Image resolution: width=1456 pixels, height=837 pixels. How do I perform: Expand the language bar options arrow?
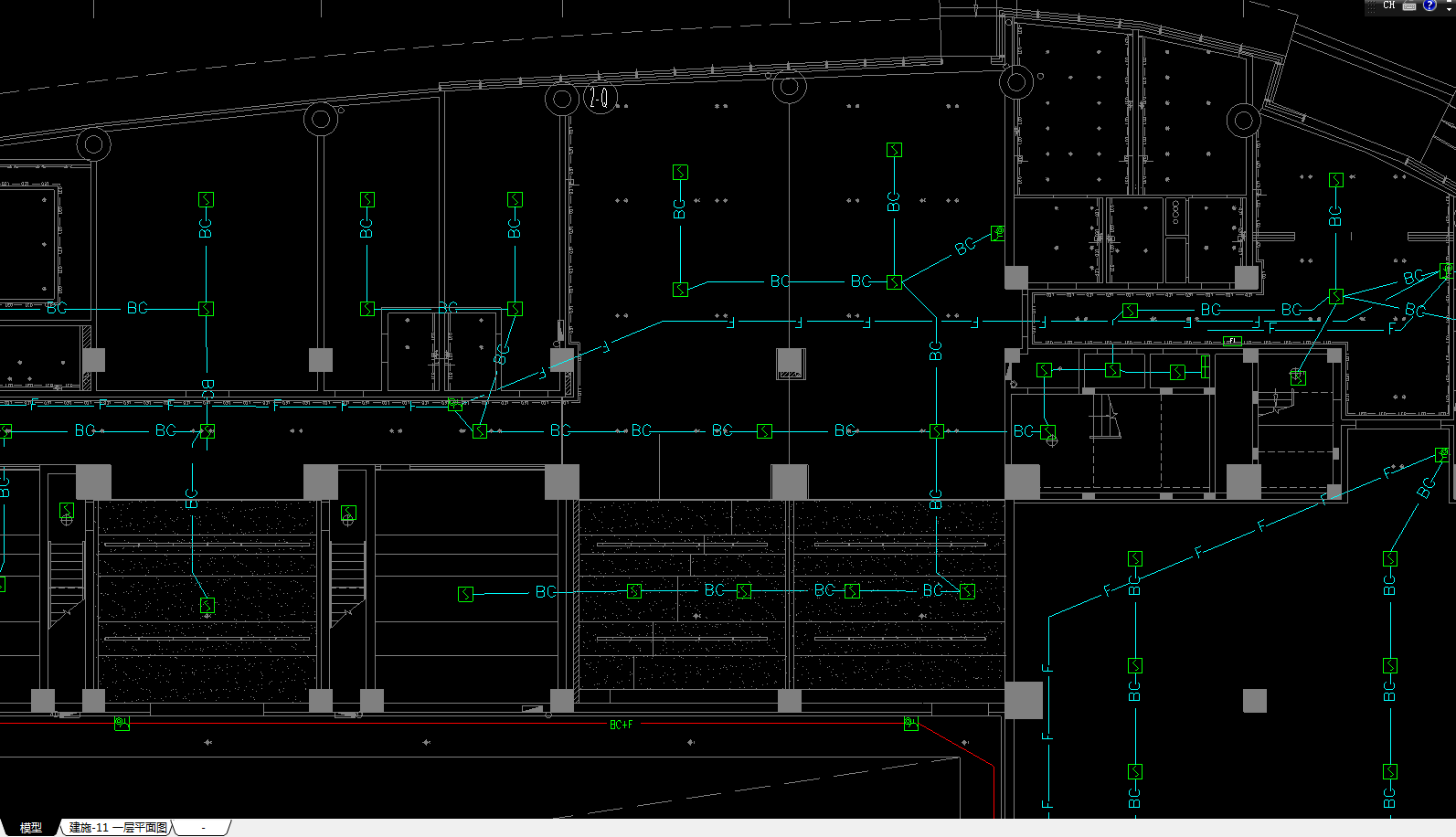(1449, 7)
